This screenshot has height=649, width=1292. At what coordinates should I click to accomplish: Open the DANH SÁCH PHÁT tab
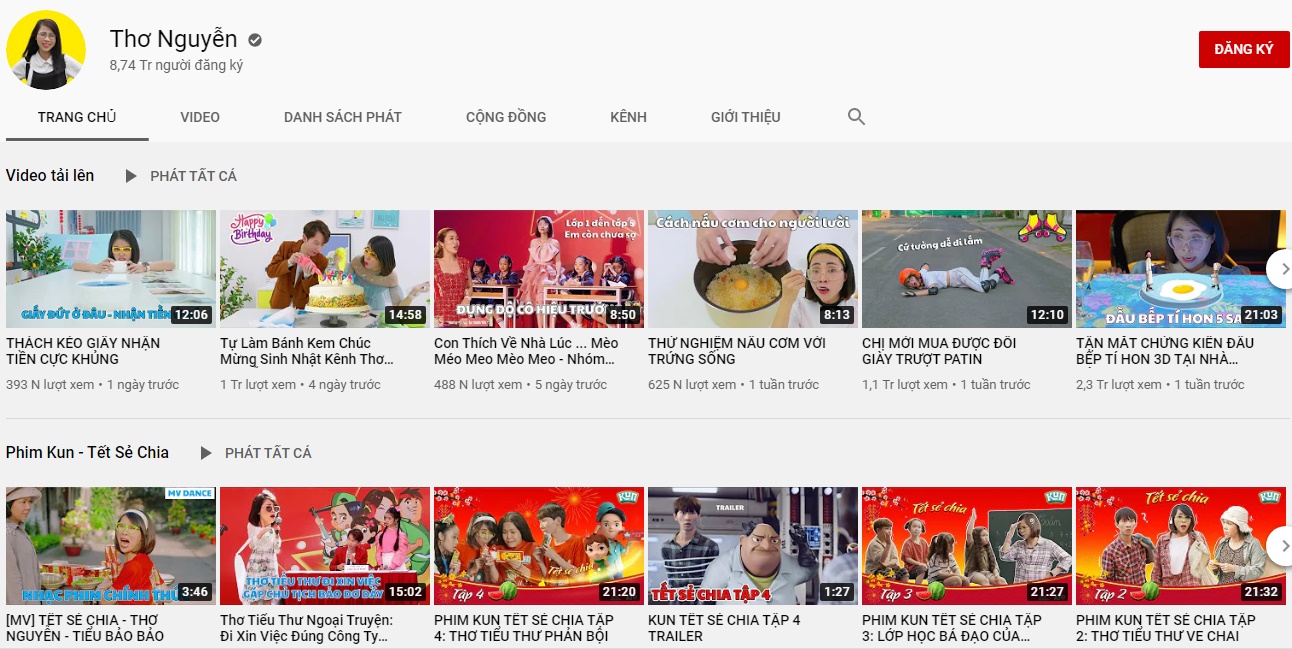pyautogui.click(x=343, y=117)
